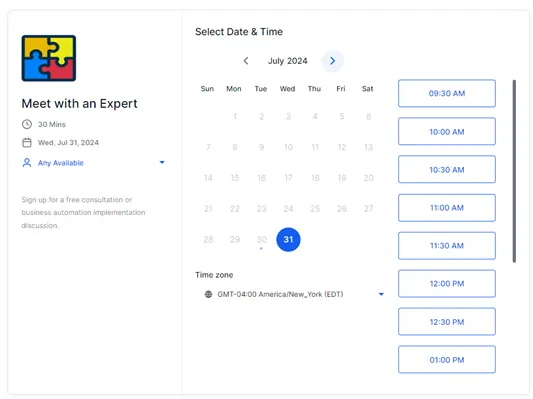Click the person icon beside Any Available

tap(27, 163)
